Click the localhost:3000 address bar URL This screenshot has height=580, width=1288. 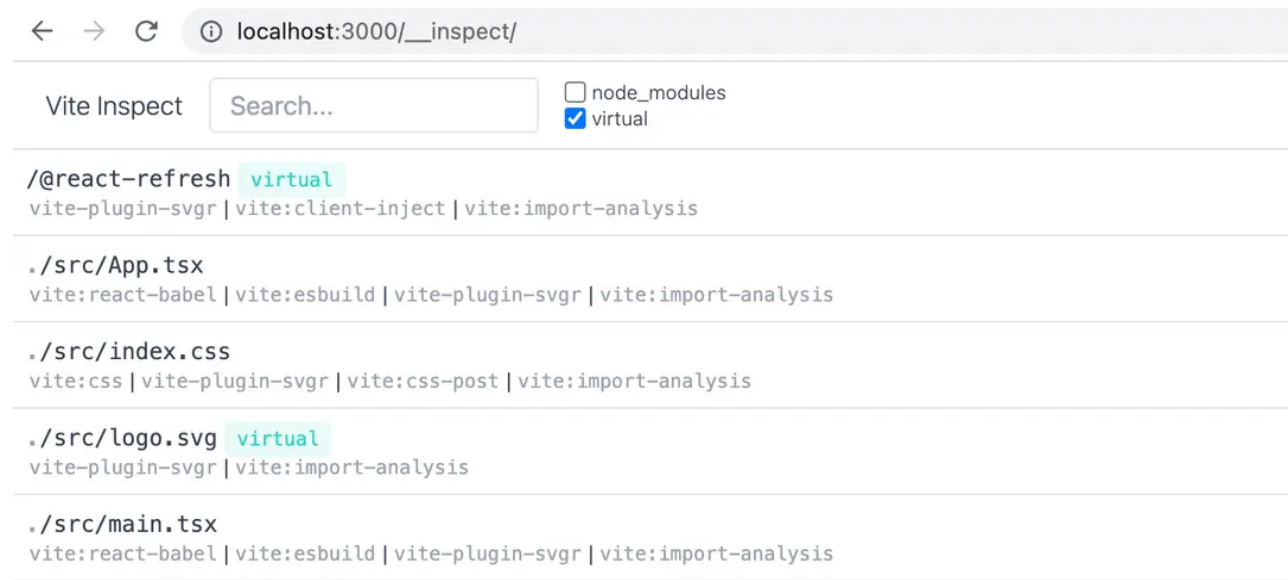377,32
